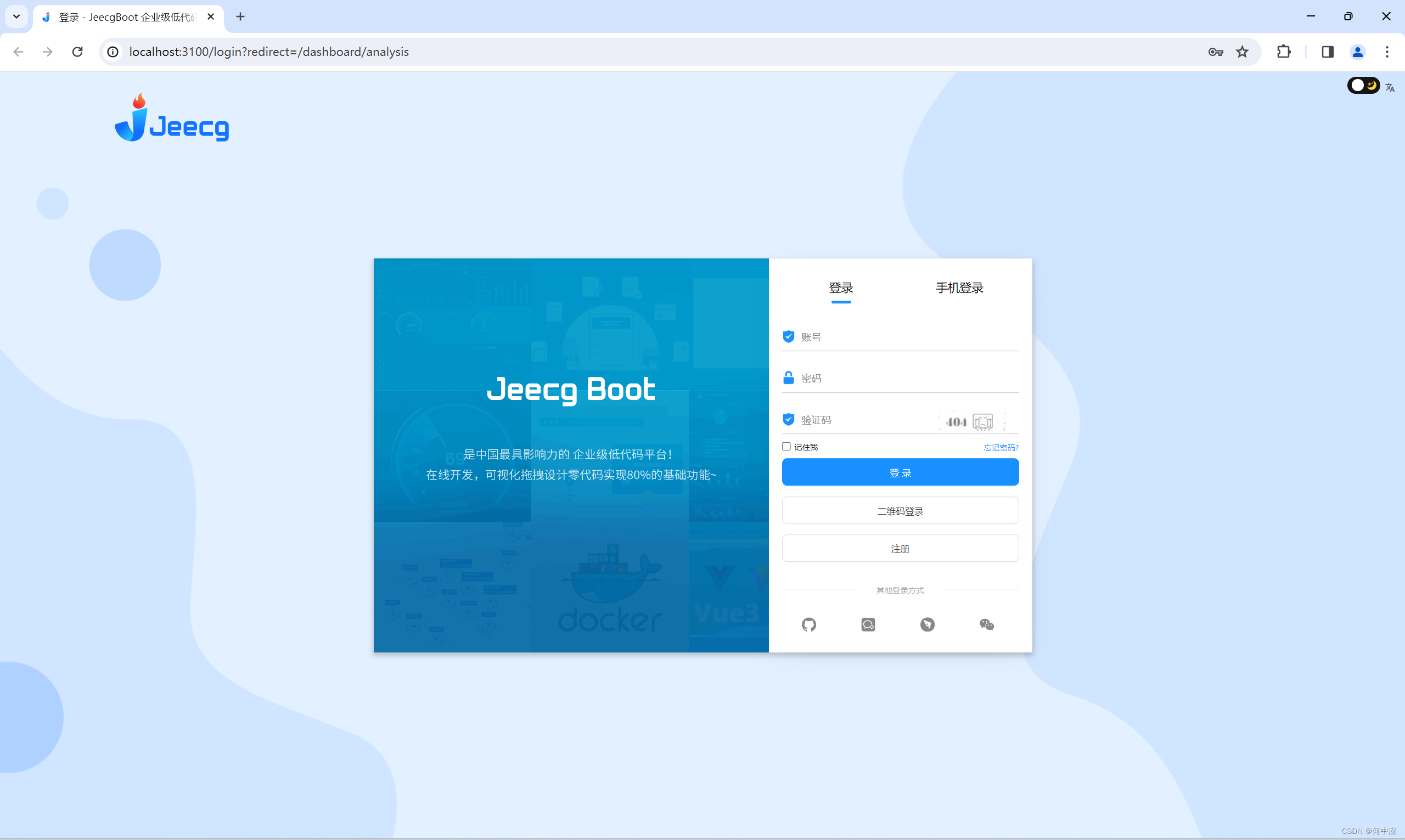Check the 记住我 checkbox
Viewport: 1405px width, 840px height.
point(786,447)
